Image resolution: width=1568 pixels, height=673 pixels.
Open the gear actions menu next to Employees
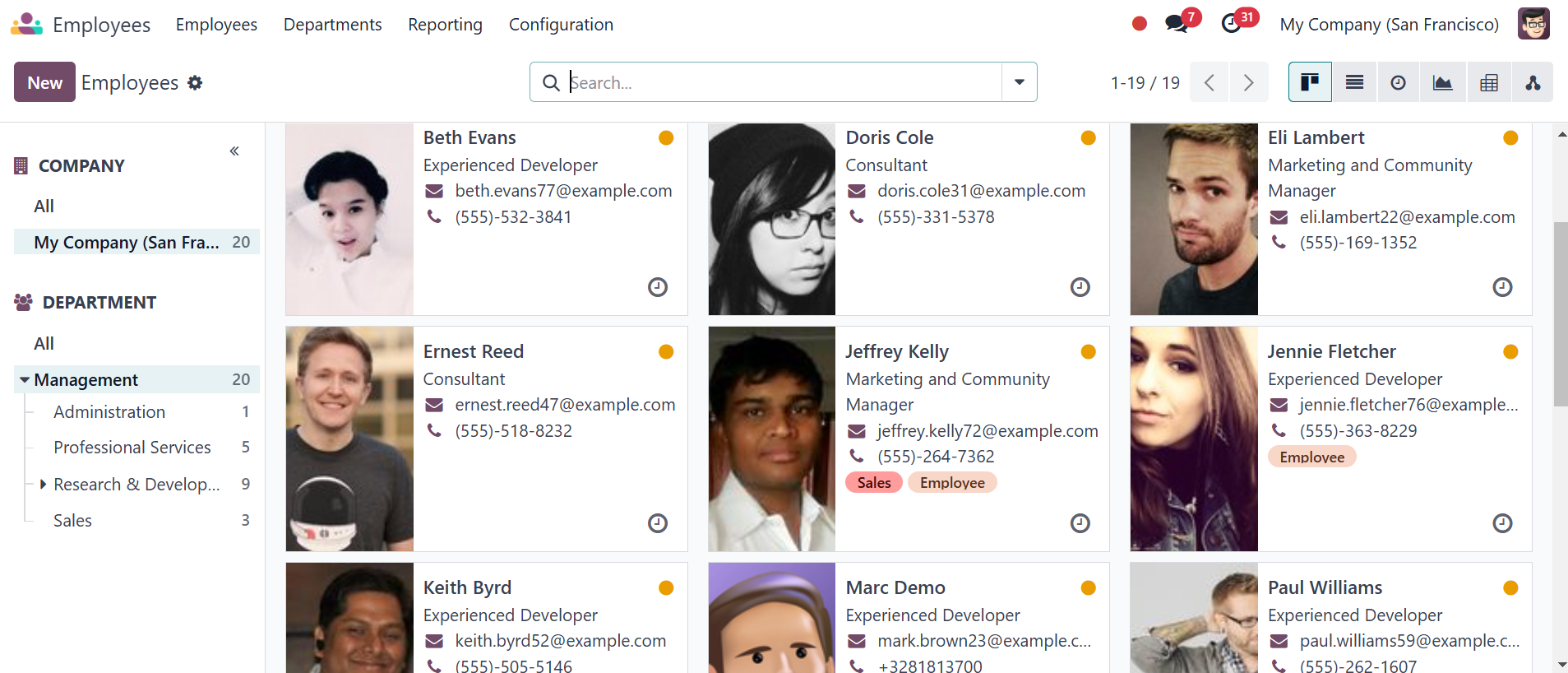[195, 82]
